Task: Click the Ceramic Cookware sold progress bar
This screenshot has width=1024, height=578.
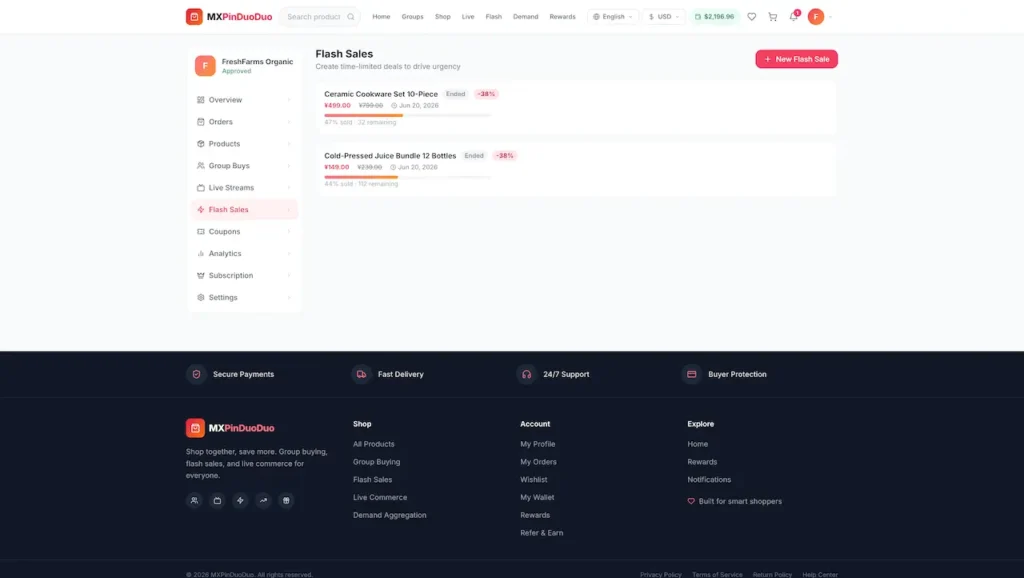Action: (x=407, y=115)
